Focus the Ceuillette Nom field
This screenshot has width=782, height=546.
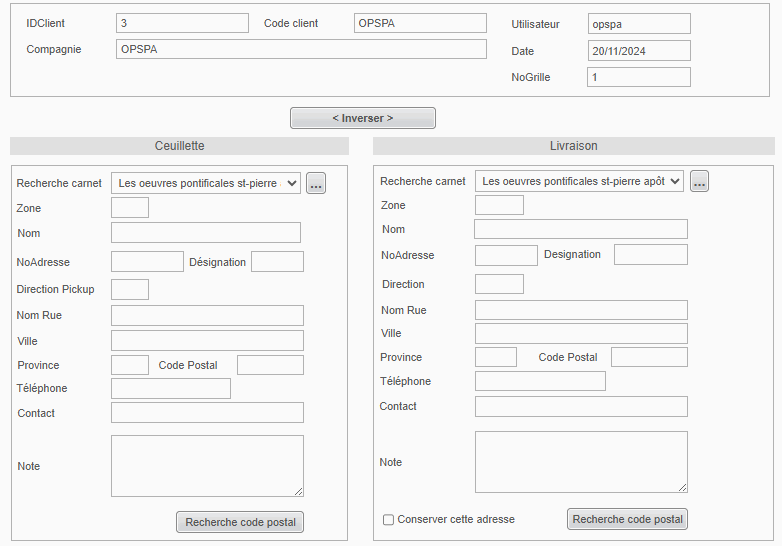click(x=206, y=233)
